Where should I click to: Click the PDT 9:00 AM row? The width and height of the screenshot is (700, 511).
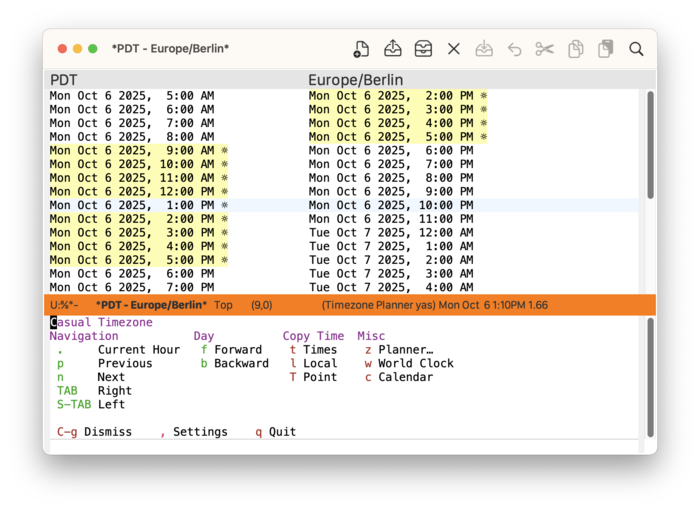pos(139,151)
